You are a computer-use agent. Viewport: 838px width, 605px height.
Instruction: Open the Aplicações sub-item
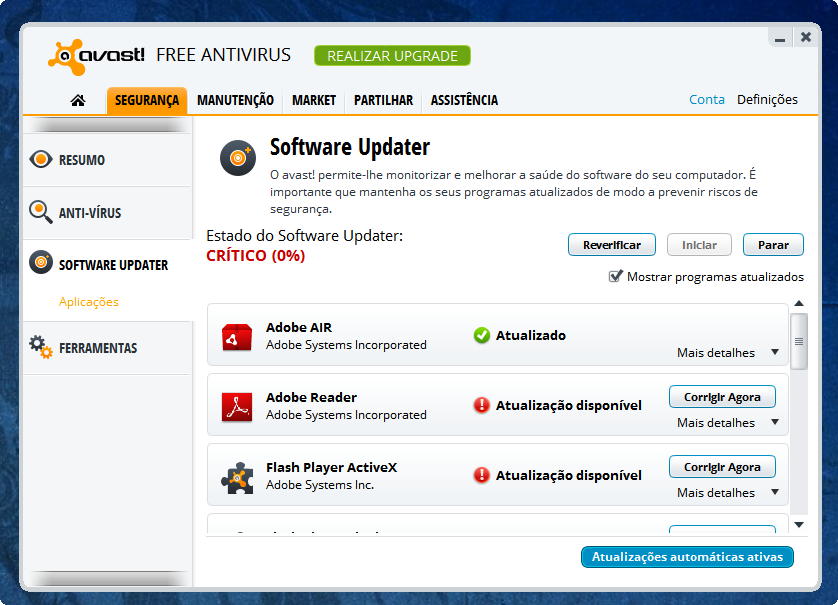coord(89,302)
